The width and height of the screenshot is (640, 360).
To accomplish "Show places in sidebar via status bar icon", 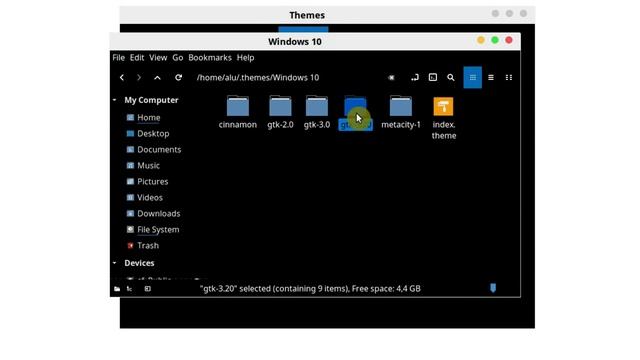I will coord(117,289).
